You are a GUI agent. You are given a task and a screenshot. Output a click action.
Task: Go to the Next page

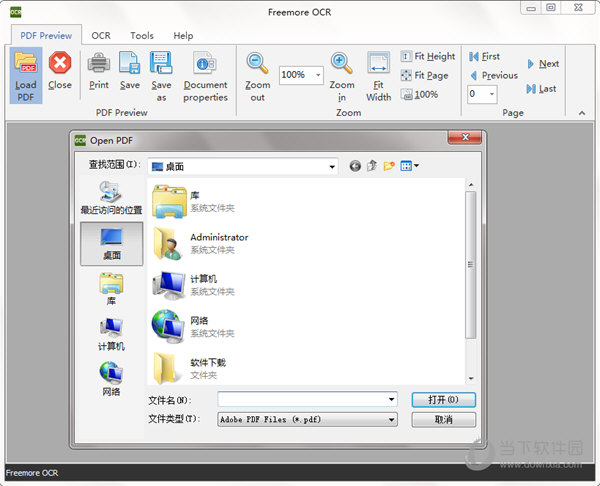543,64
